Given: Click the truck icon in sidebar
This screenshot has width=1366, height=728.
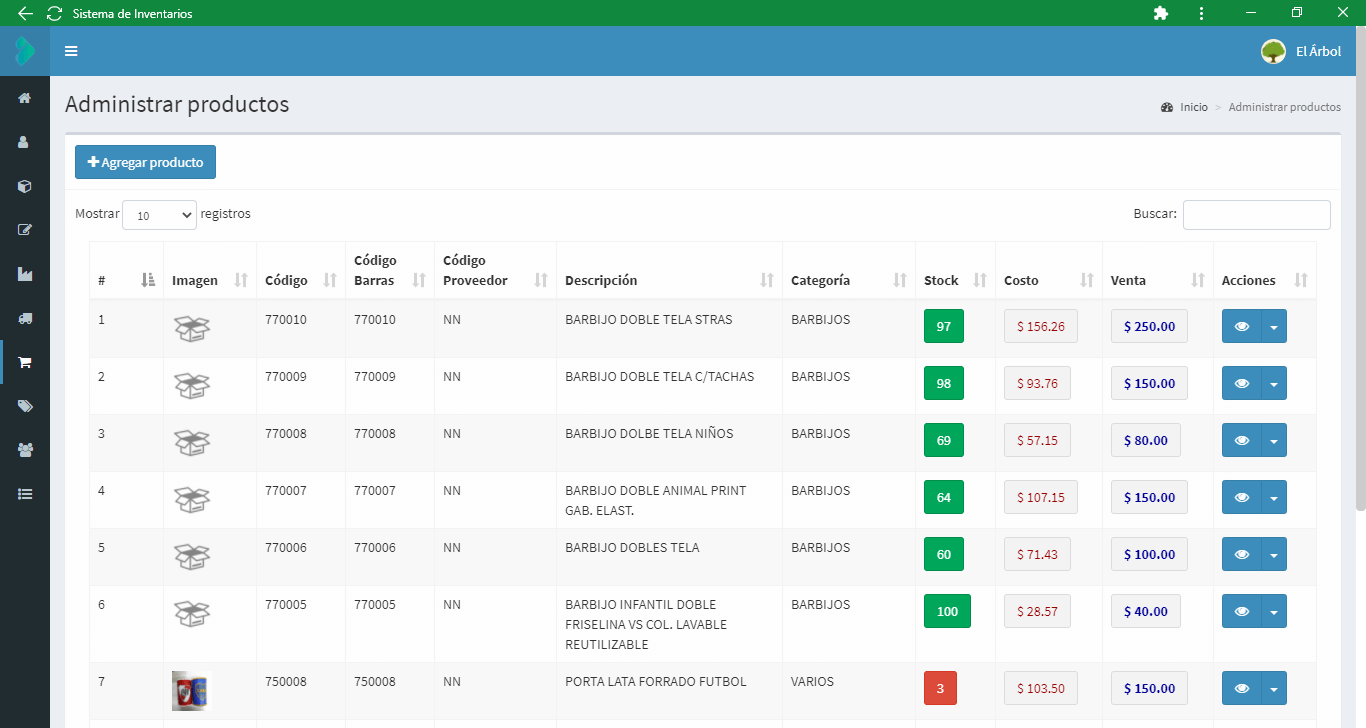Looking at the screenshot, I should coord(24,318).
